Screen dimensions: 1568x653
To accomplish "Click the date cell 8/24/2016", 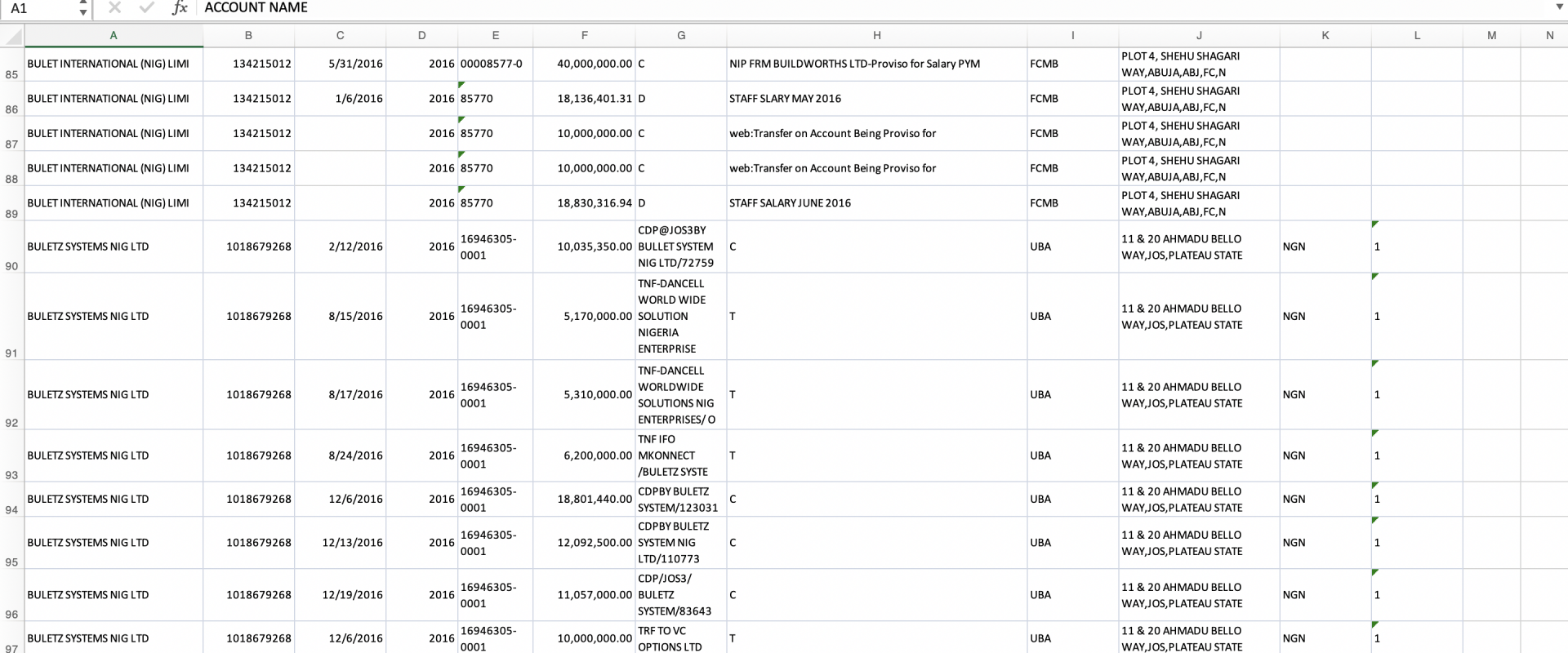I will (x=340, y=455).
